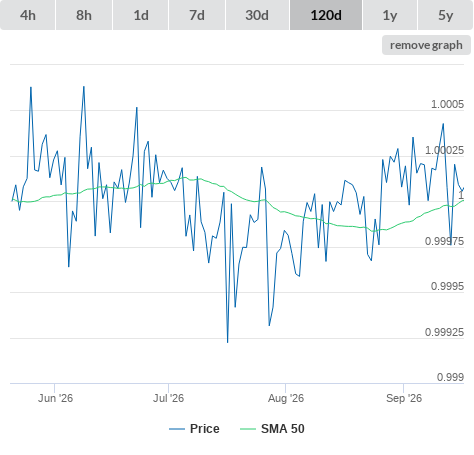Switch chart to 1y range
The width and height of the screenshot is (474, 455).
pos(390,15)
